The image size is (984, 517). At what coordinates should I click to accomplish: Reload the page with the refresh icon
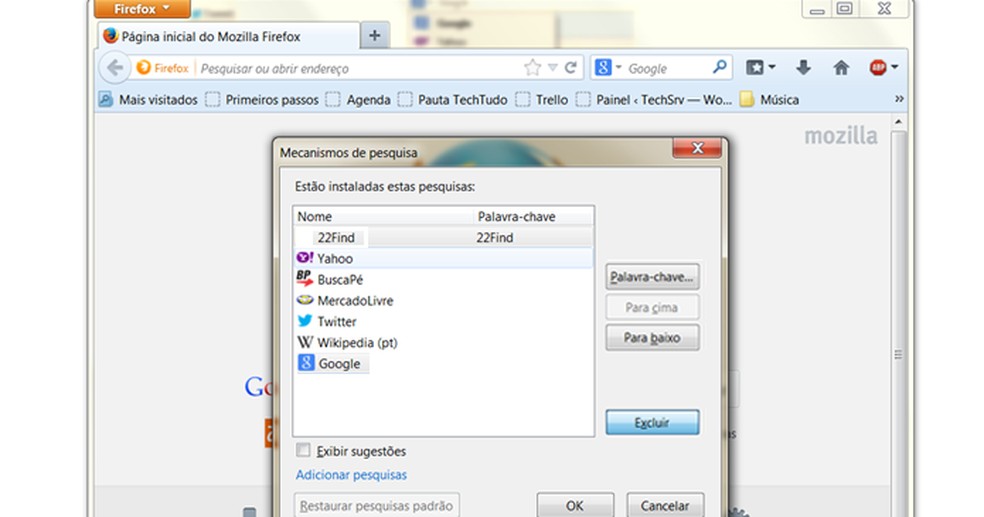pyautogui.click(x=570, y=67)
